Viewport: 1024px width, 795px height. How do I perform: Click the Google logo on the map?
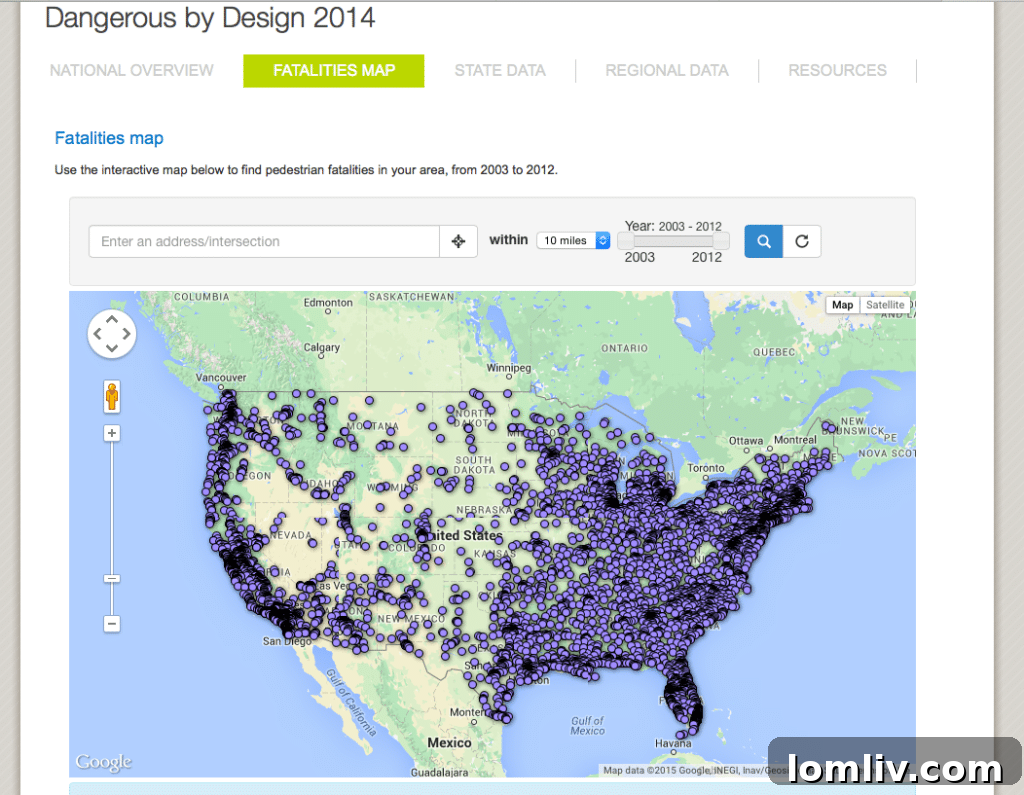point(103,761)
